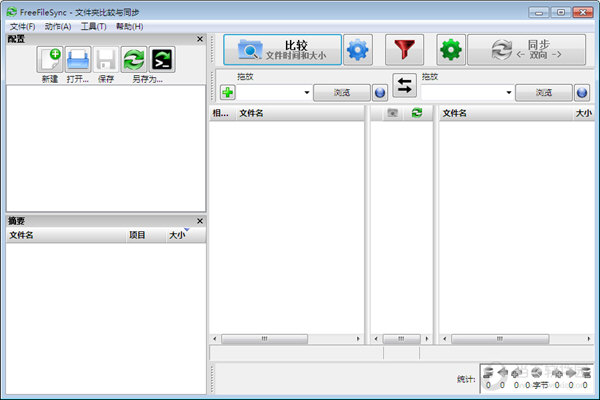Image resolution: width=600 pixels, height=400 pixels.
Task: Click the 摘要 panel 文件名 column header
Action: [66, 235]
